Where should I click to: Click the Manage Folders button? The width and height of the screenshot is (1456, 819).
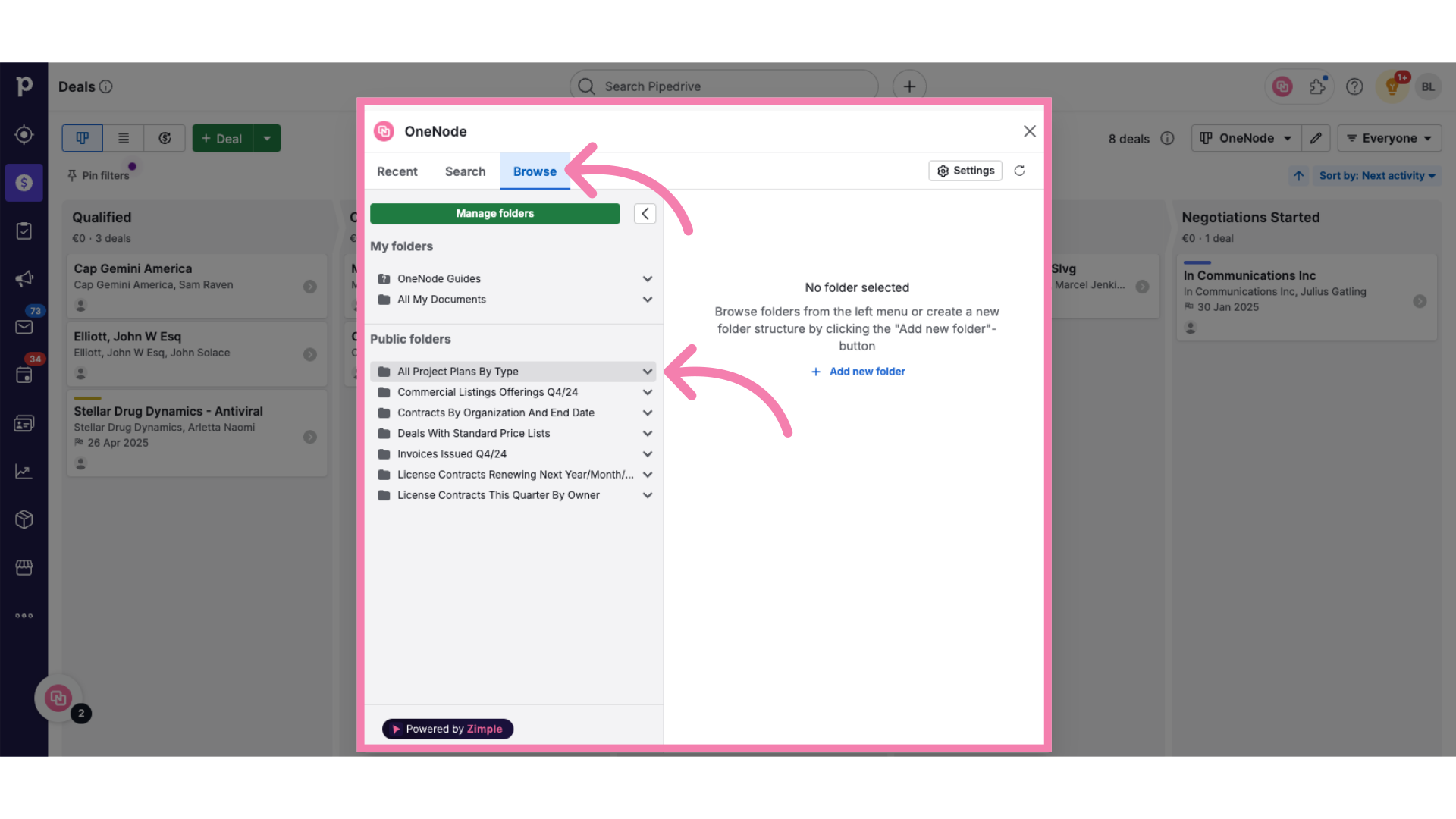[x=494, y=213]
